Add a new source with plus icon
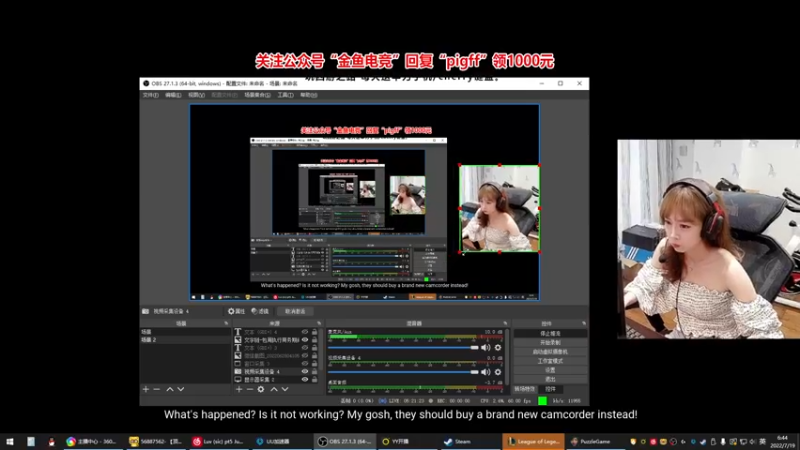The image size is (800, 450). pos(239,389)
